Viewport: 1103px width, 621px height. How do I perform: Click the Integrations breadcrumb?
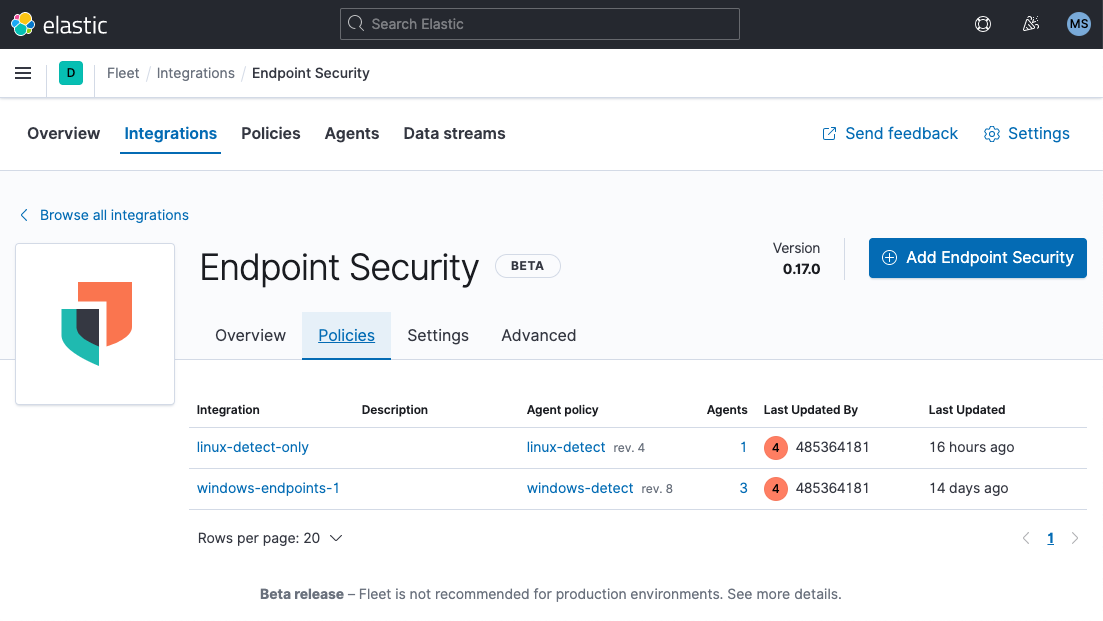pyautogui.click(x=196, y=73)
